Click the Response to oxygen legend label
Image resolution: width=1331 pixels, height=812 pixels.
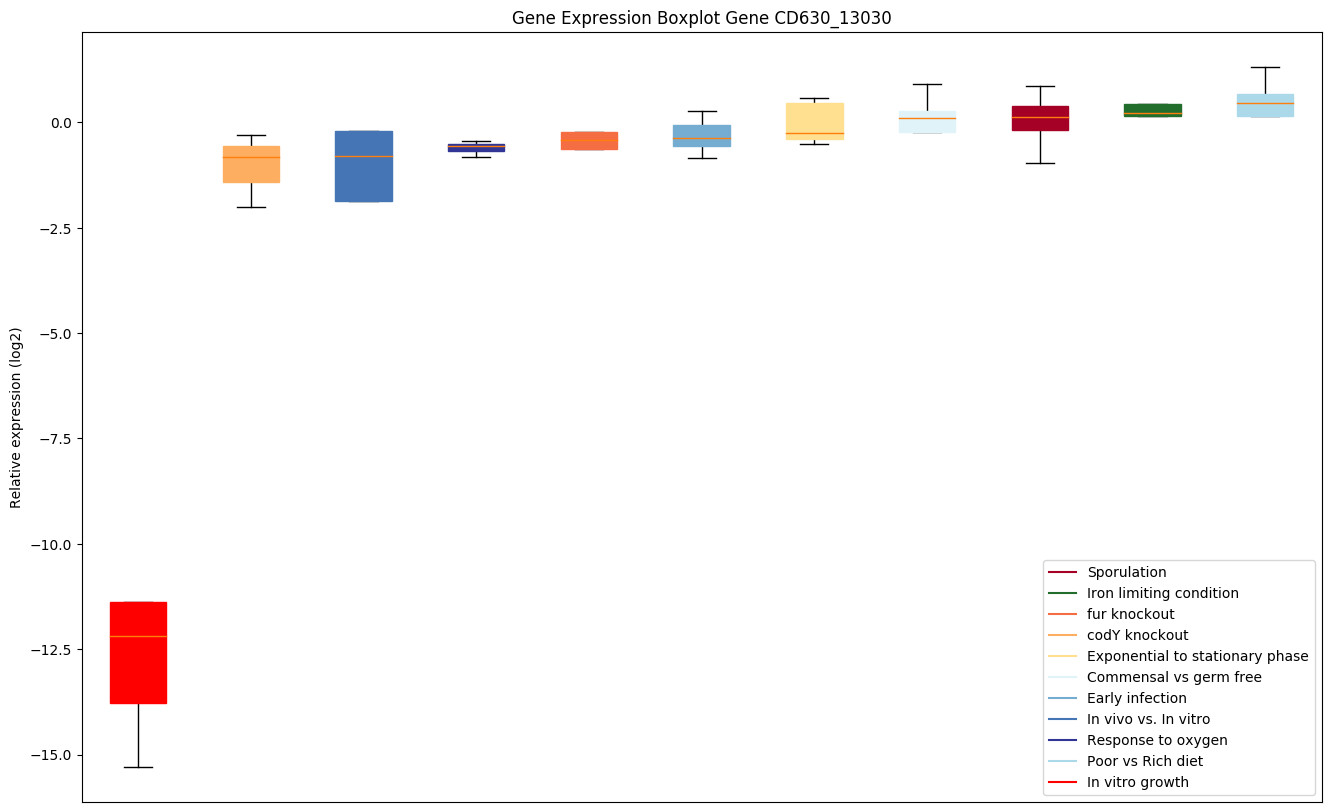pos(1157,740)
